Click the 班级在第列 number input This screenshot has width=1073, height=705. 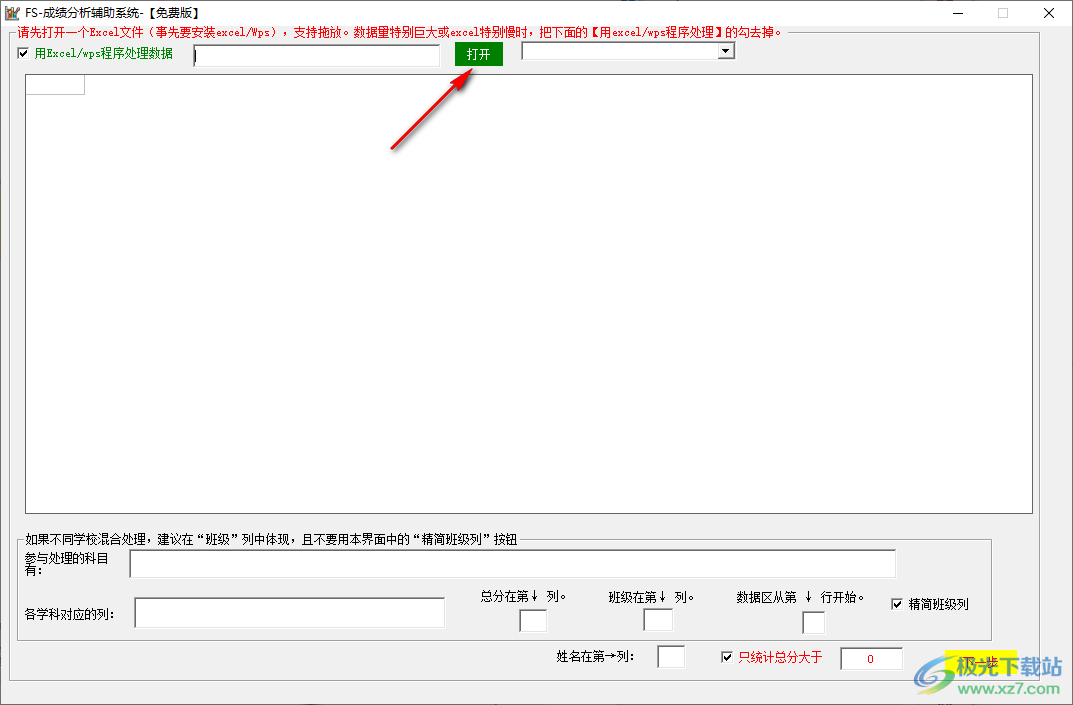[658, 620]
